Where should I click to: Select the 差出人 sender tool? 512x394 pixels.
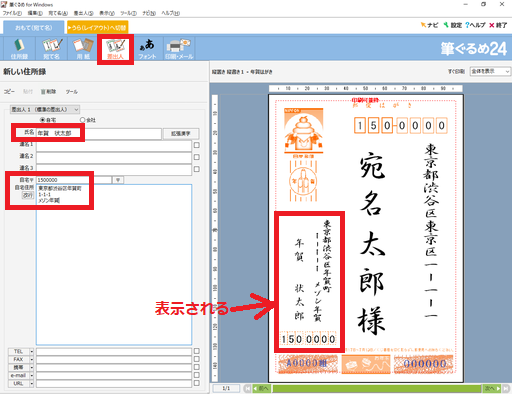coord(115,49)
